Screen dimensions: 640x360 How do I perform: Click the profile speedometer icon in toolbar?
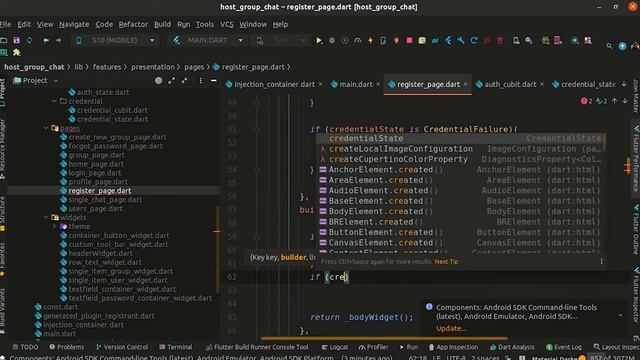point(358,40)
